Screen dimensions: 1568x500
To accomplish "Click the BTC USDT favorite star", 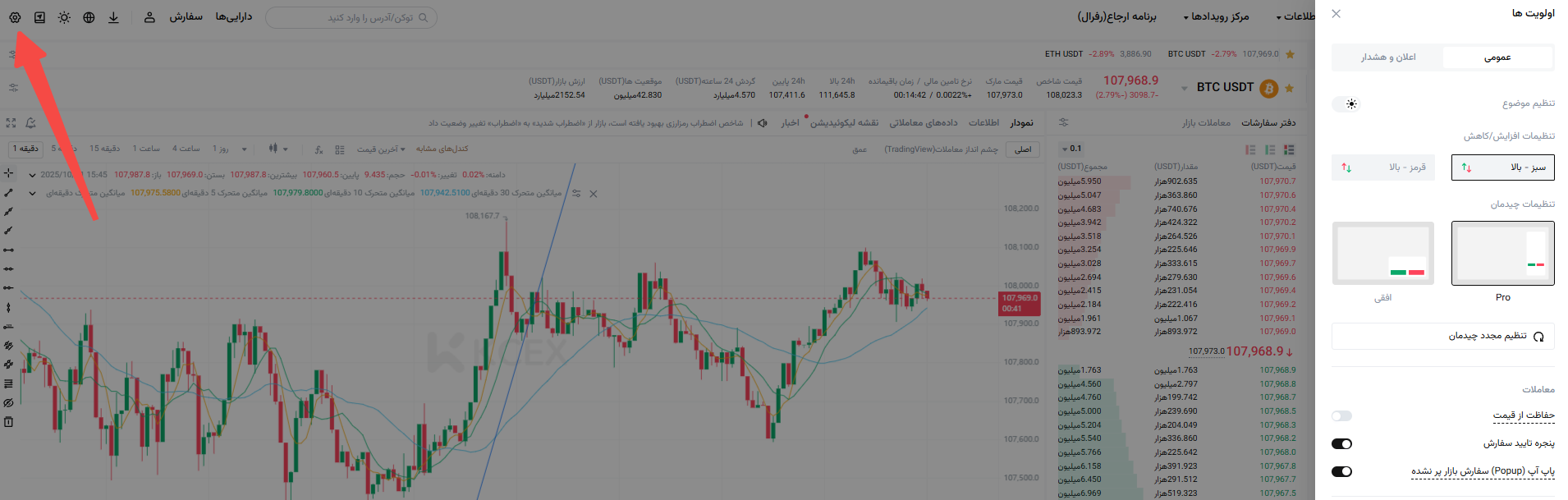I will [x=1289, y=88].
